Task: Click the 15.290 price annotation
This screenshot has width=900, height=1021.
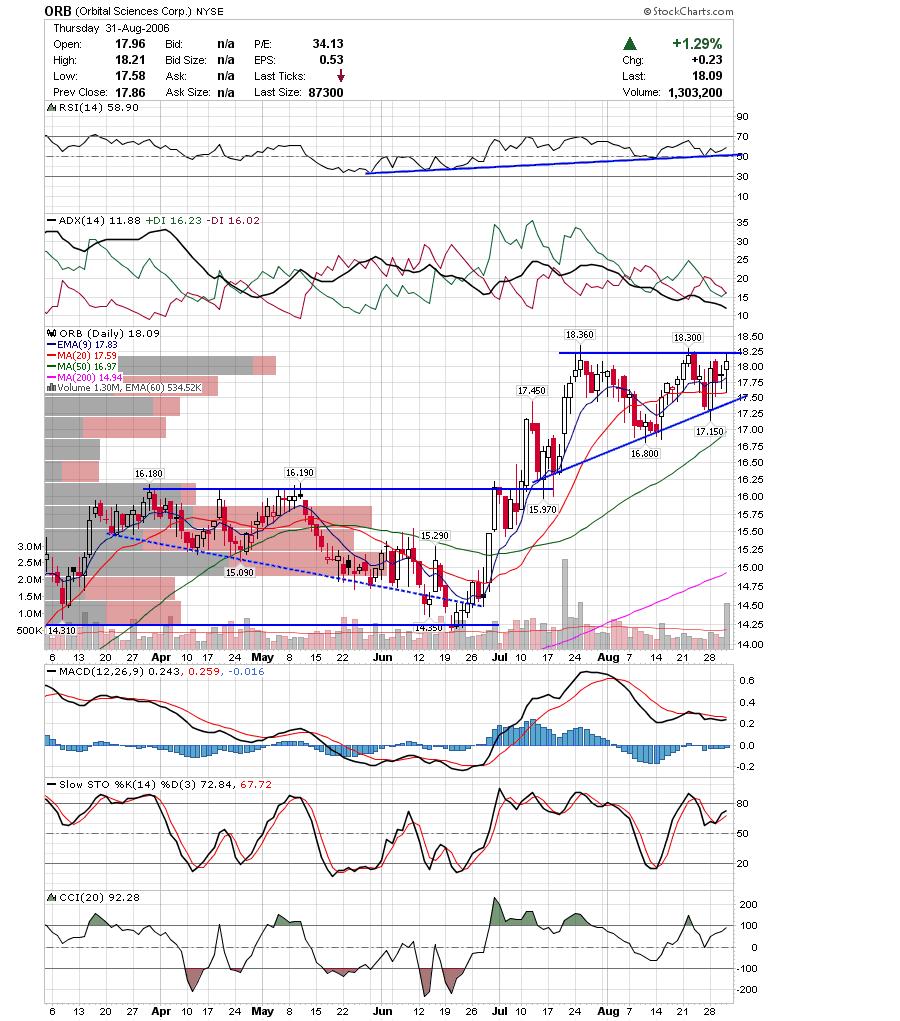Action: 434,535
